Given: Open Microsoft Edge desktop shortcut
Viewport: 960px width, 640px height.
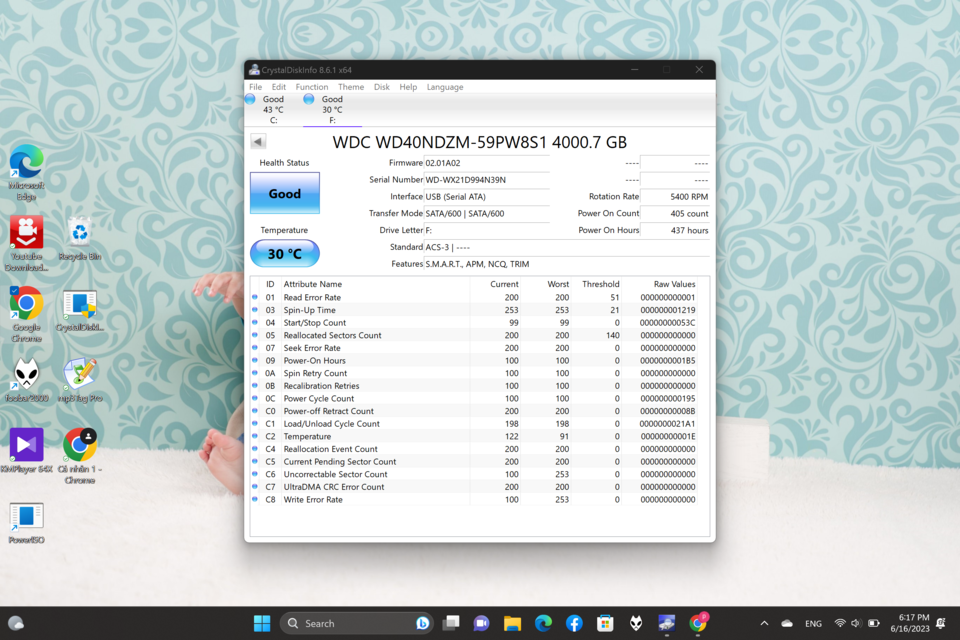Looking at the screenshot, I should click(26, 172).
